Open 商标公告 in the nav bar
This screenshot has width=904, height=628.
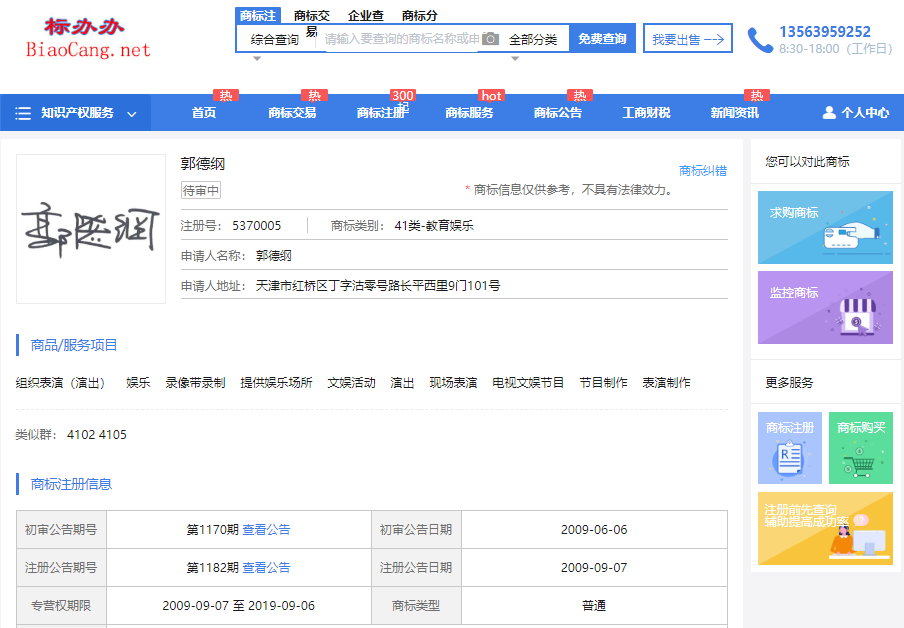pos(558,112)
